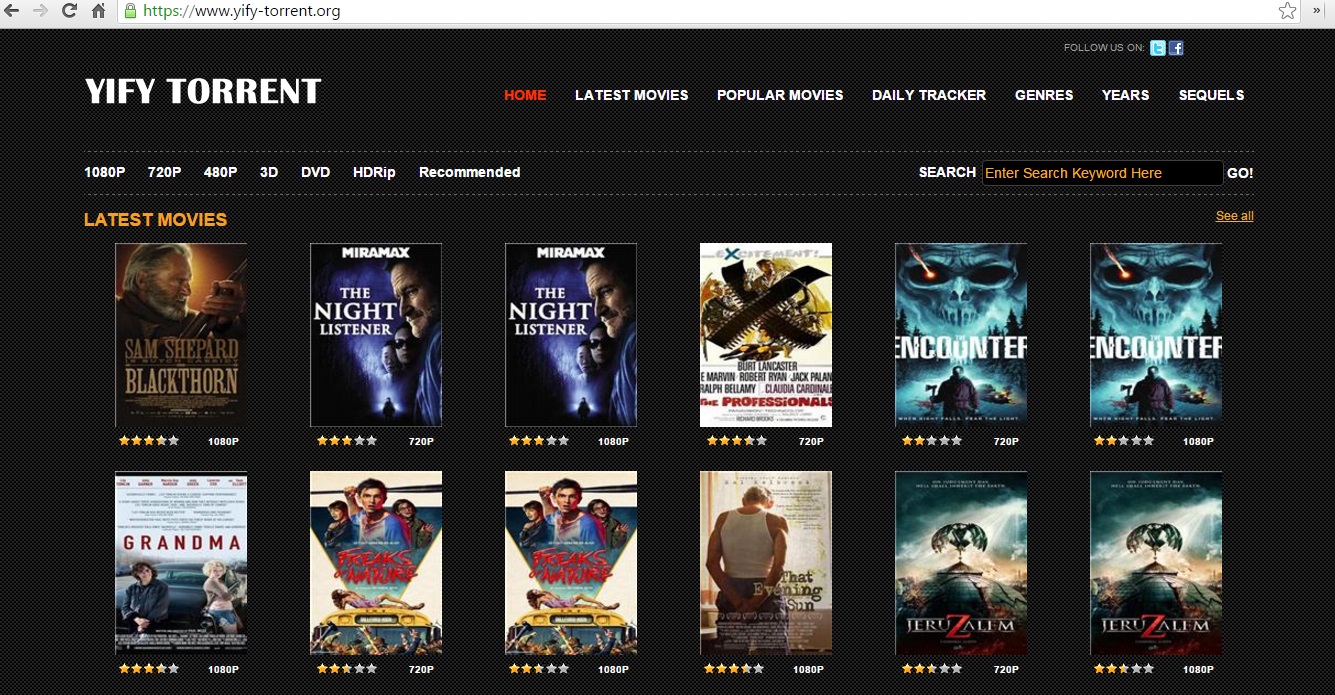
Task: Open POPULAR MOVIES menu
Action: pyautogui.click(x=780, y=95)
